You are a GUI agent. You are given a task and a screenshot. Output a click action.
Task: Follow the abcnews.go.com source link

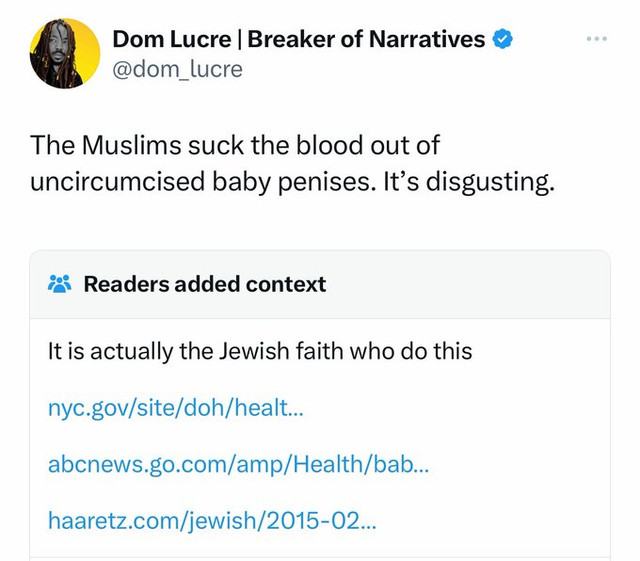click(x=240, y=464)
